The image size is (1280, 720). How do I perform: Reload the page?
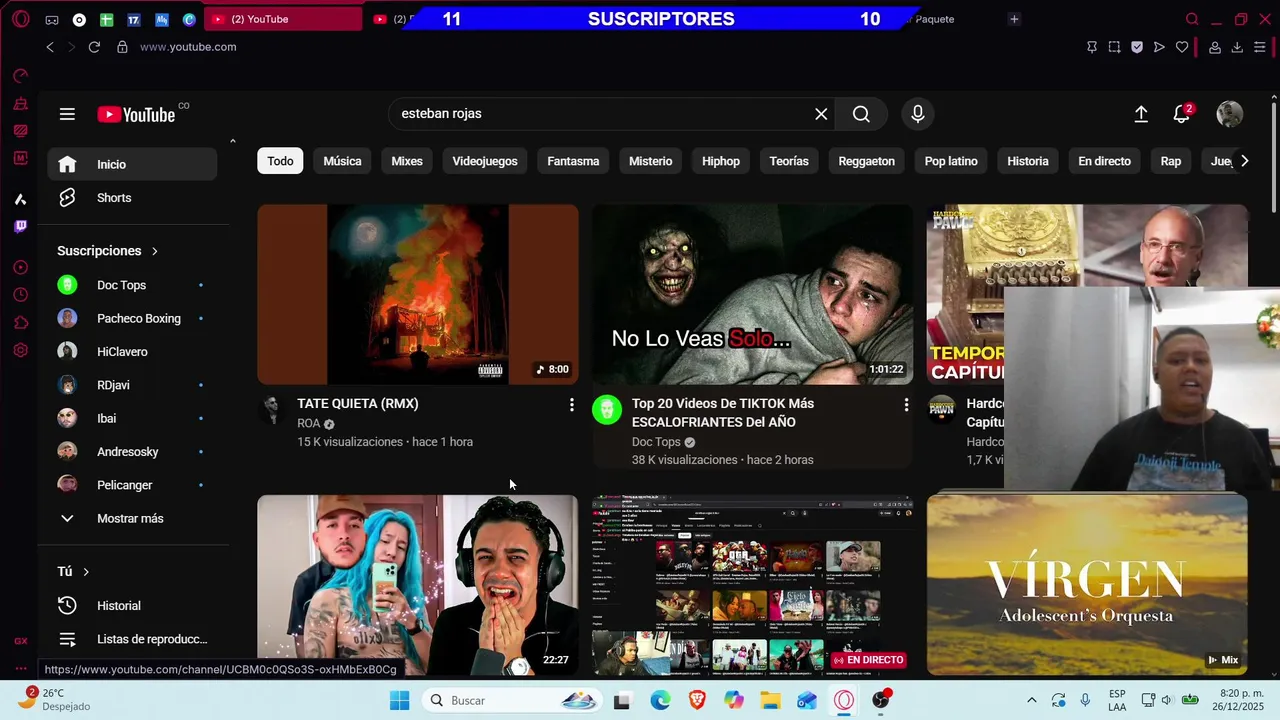[94, 47]
